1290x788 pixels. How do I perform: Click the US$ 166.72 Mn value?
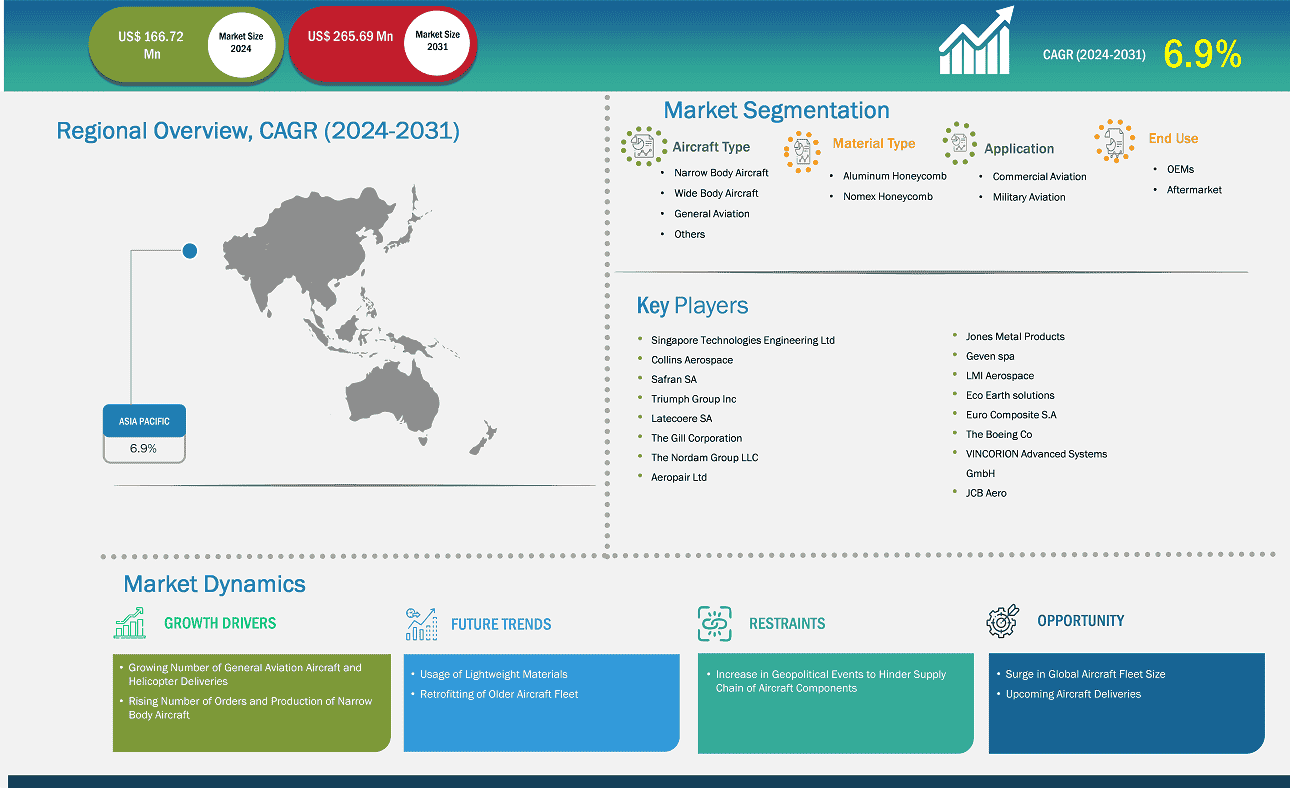[152, 45]
